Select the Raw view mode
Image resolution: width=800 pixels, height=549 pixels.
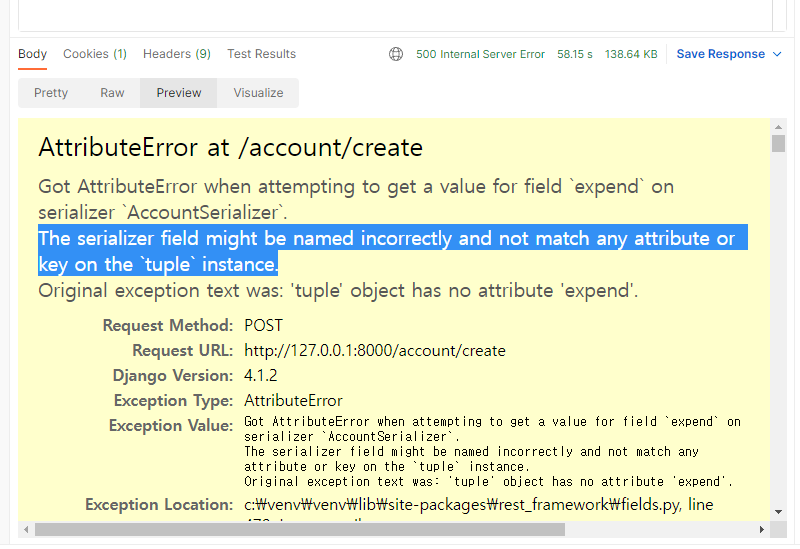(112, 93)
